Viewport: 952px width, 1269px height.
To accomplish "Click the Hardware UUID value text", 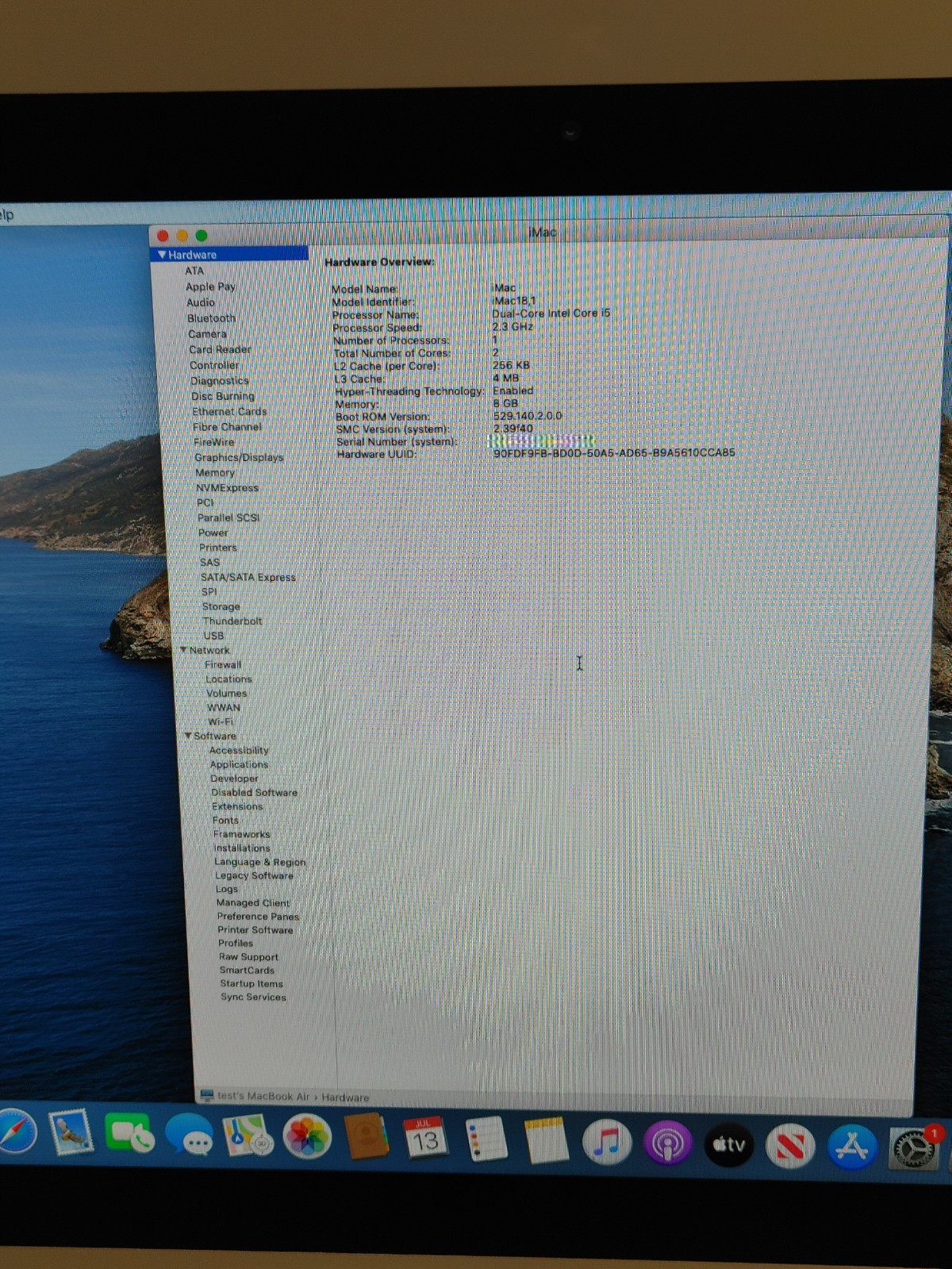I will point(614,453).
